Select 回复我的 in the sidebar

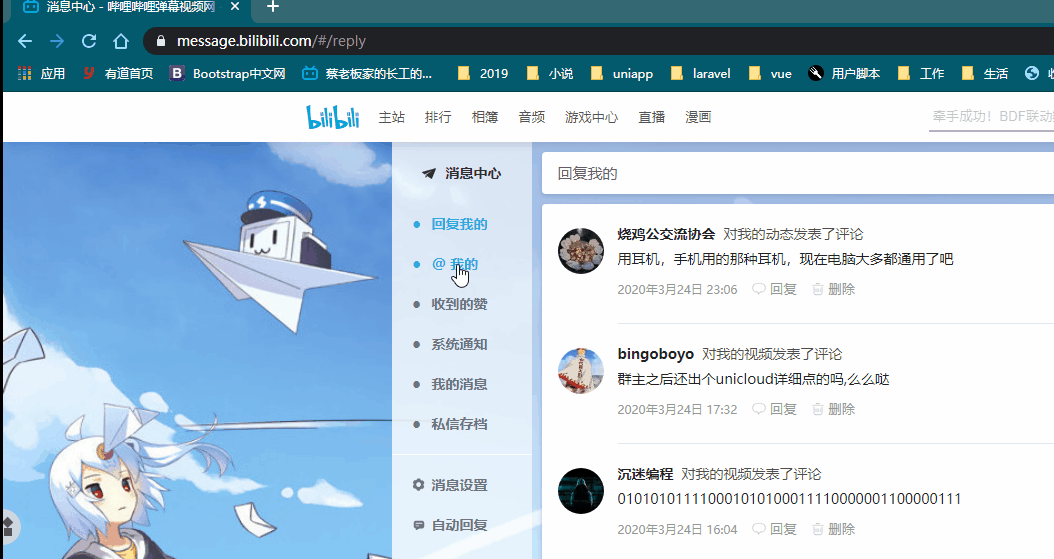pos(460,224)
